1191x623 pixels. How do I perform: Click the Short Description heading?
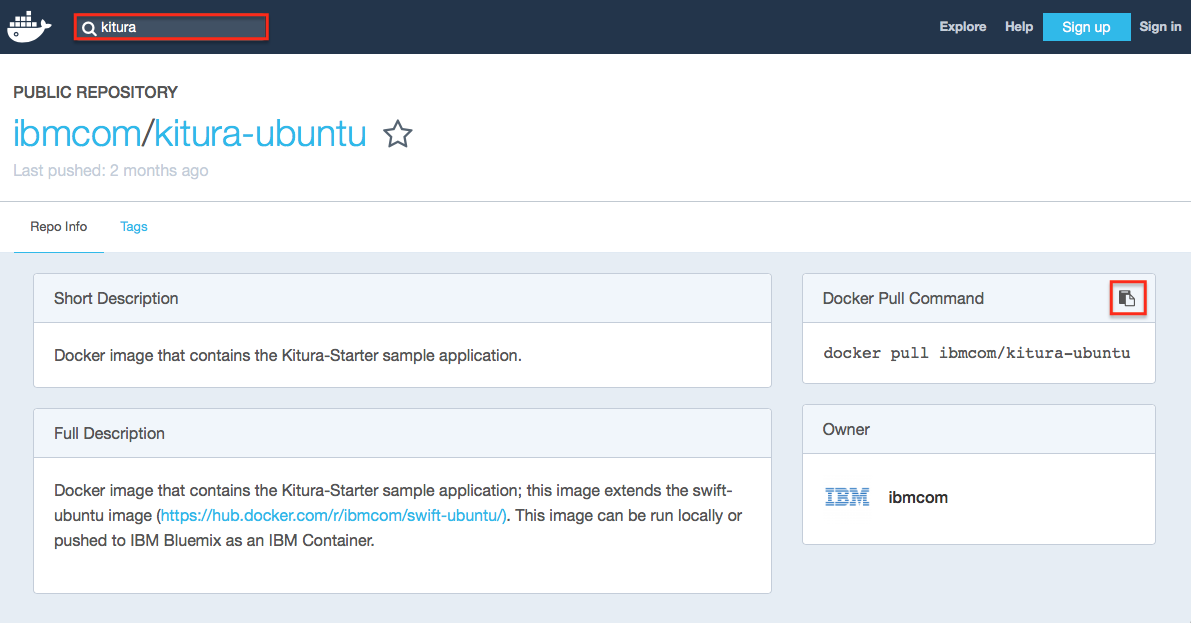[x=116, y=299]
